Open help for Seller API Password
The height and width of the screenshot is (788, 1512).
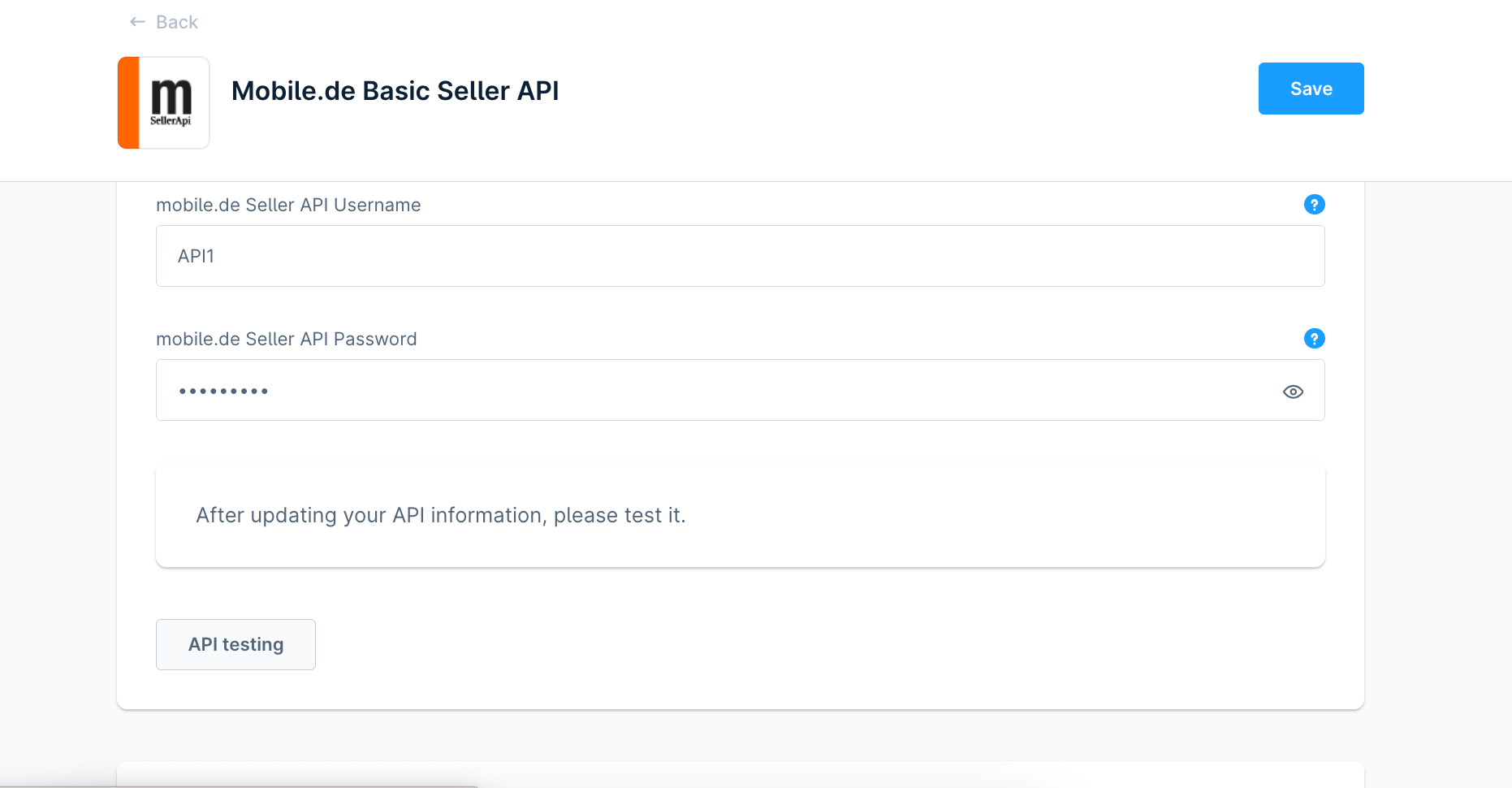(x=1314, y=339)
